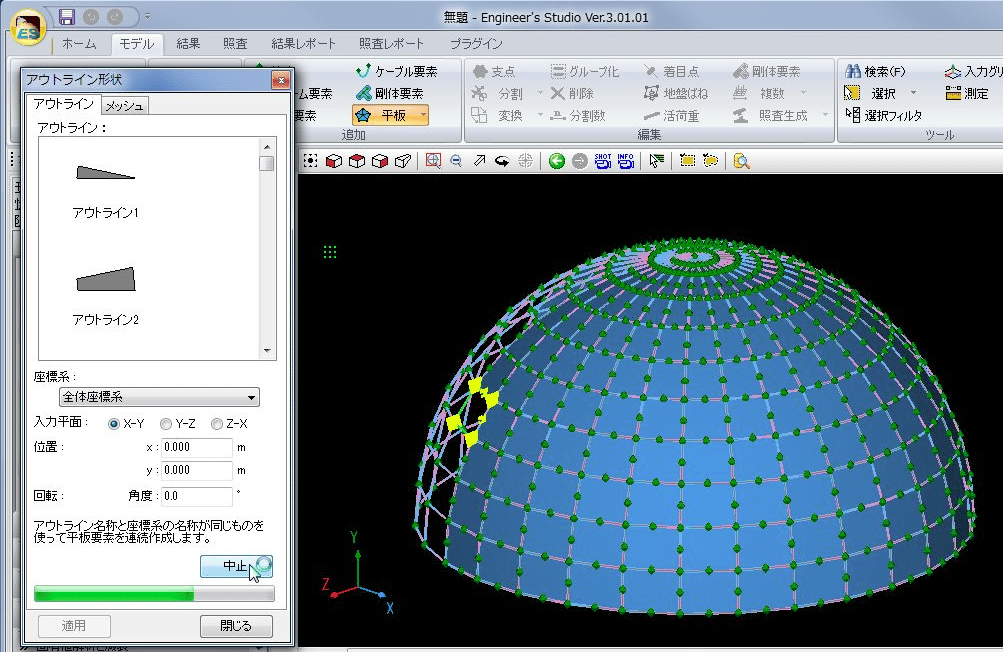Image resolution: width=1003 pixels, height=652 pixels.
Task: Select the X-Y input plane radio button
Action: click(x=114, y=424)
